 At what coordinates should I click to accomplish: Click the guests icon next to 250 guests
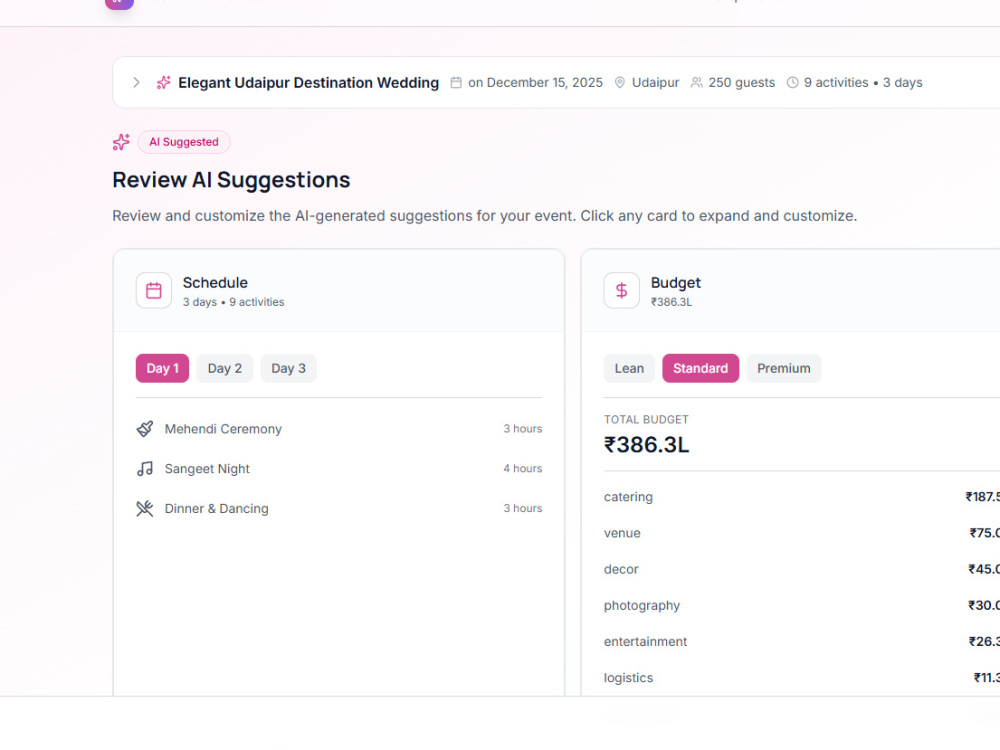tap(696, 83)
